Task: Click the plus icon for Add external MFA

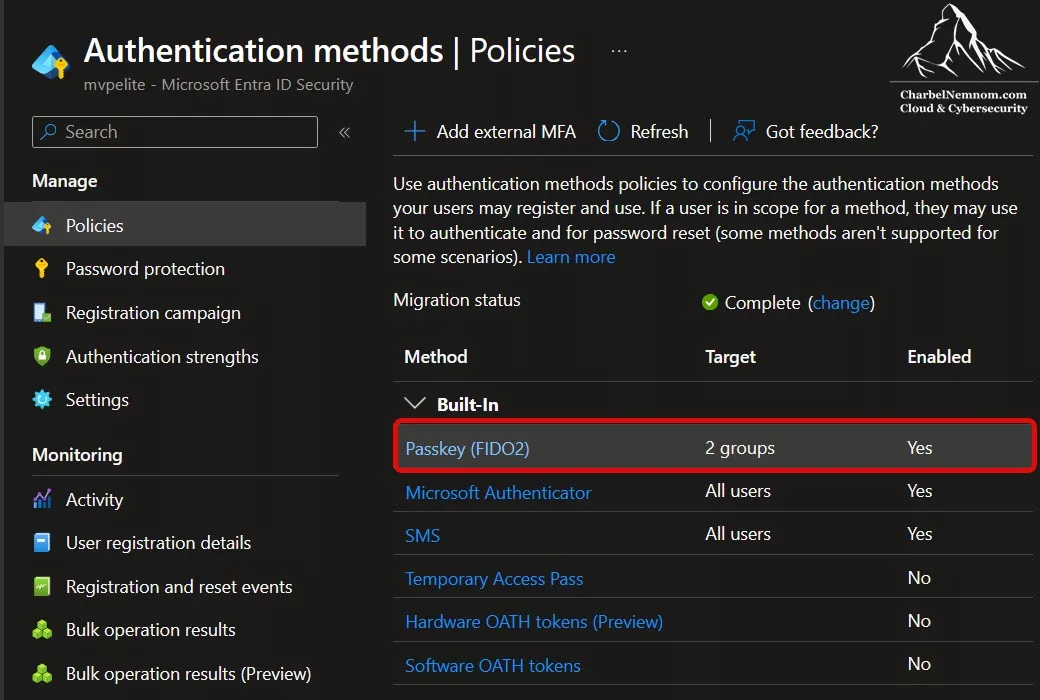Action: point(415,131)
